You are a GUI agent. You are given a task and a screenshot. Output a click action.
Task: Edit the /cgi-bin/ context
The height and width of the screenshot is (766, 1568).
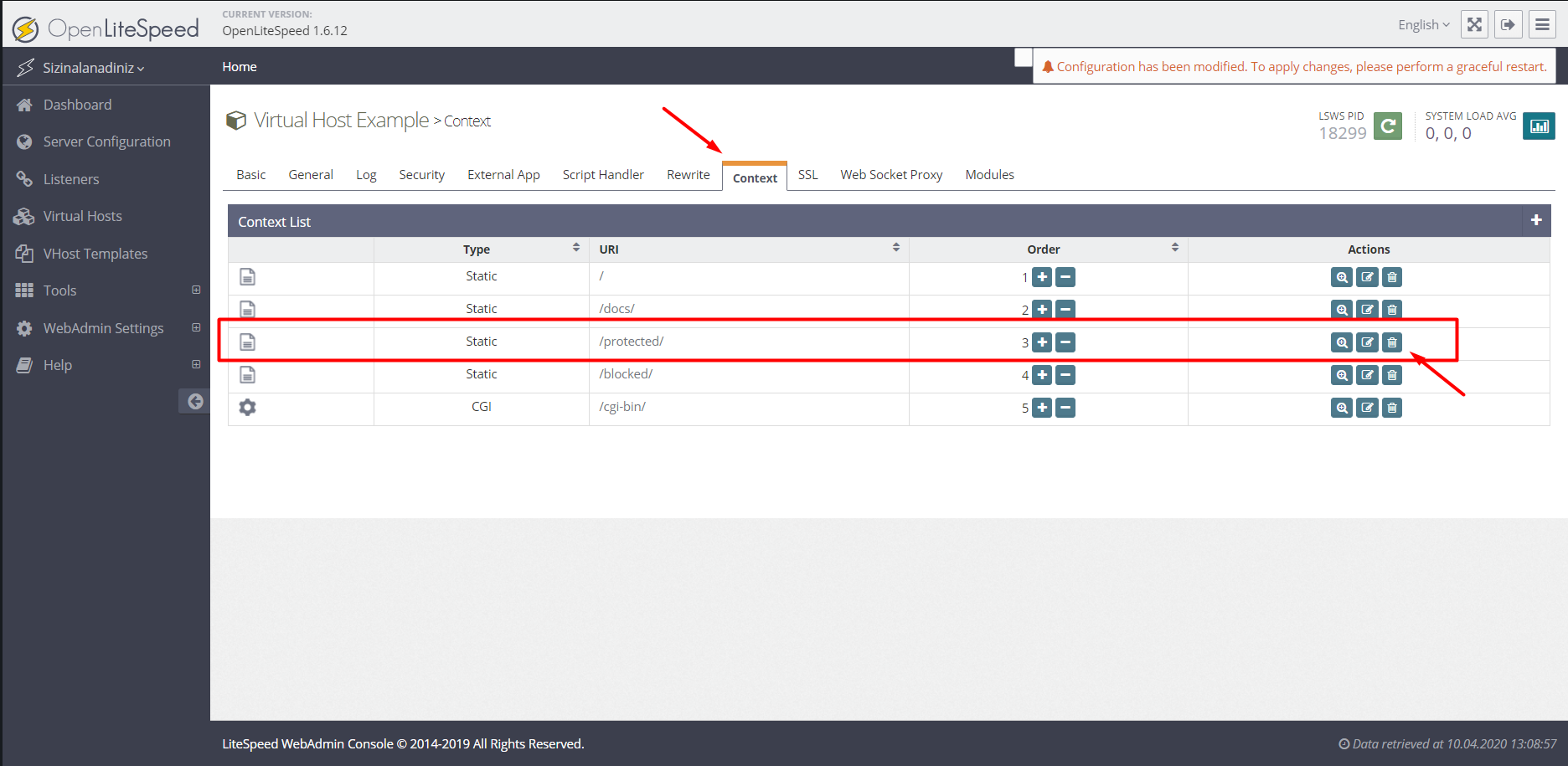tap(1367, 408)
